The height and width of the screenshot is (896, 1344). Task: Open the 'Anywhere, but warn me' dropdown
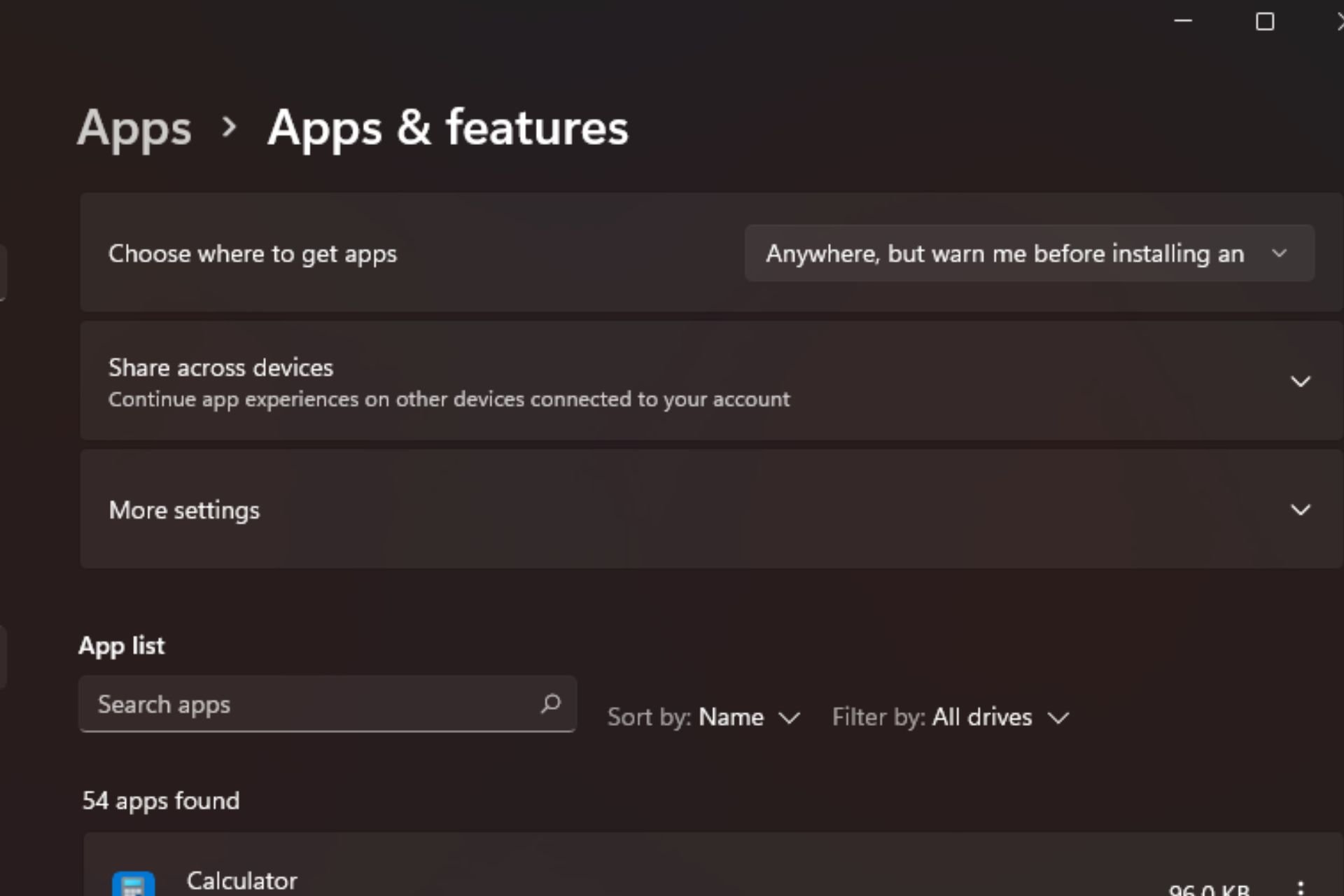(1029, 253)
